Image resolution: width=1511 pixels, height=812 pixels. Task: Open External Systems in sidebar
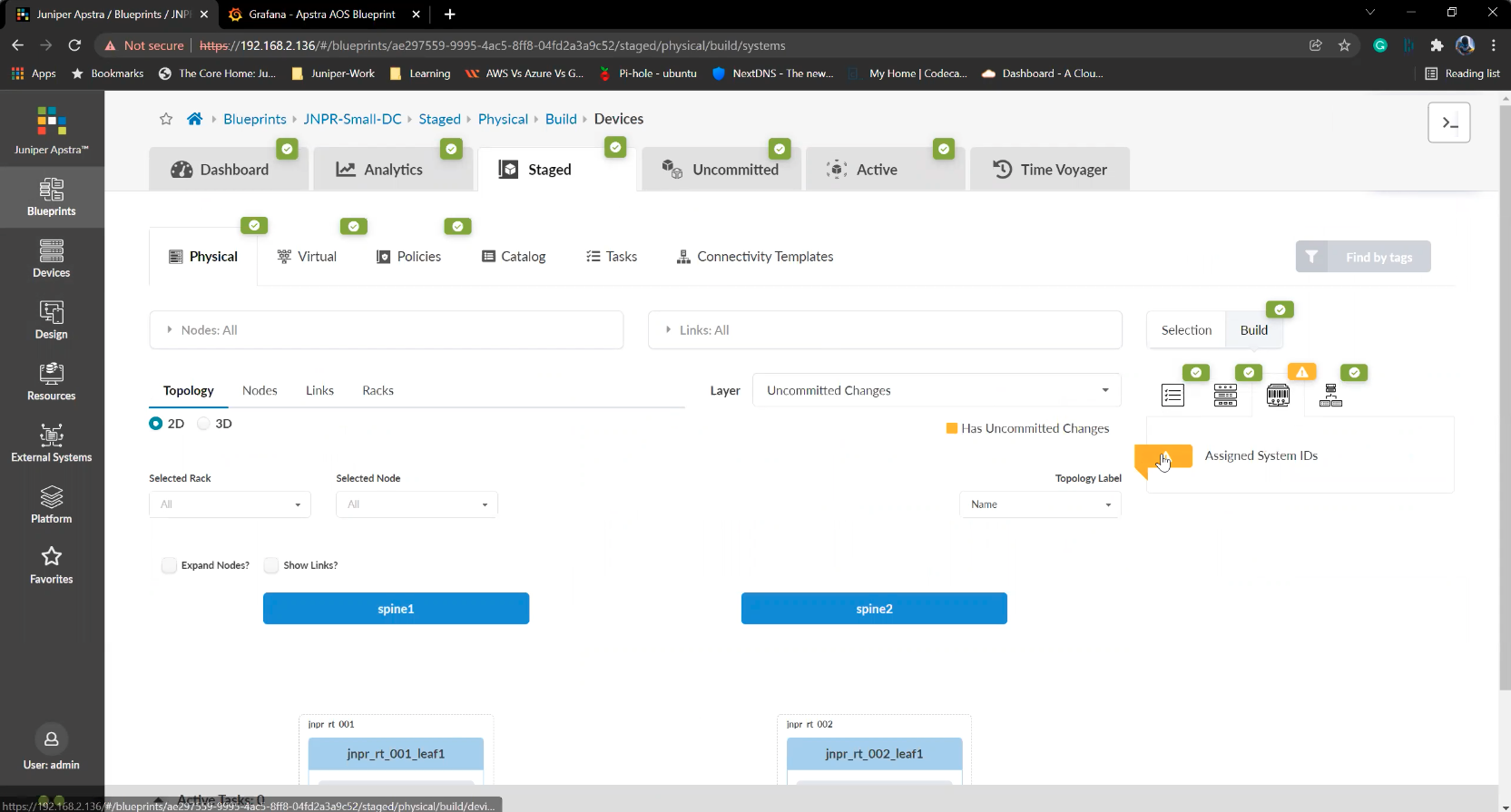[52, 444]
